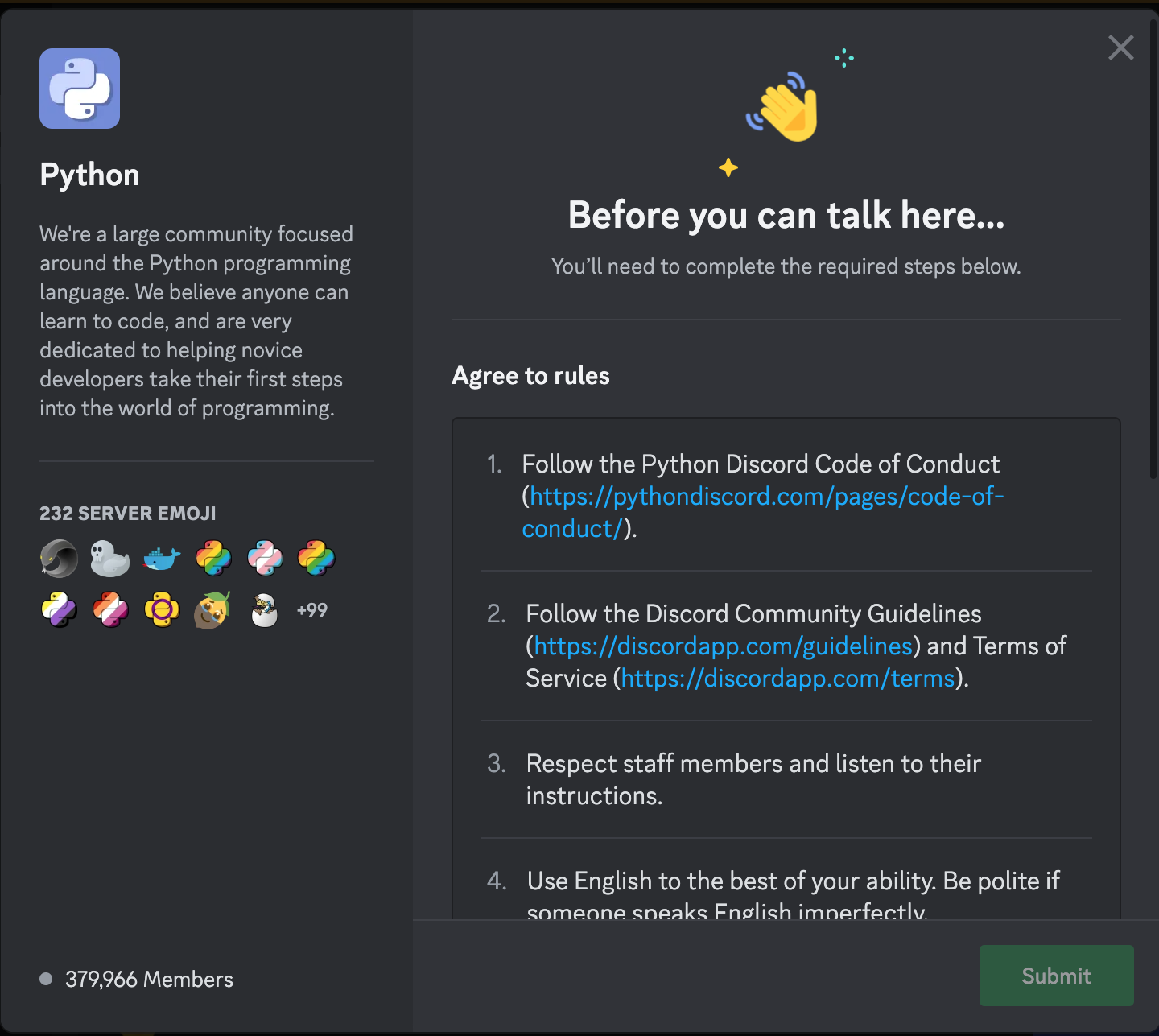Image resolution: width=1159 pixels, height=1036 pixels.
Task: Pick the rainbow Python emoji ending the first emoji row
Action: click(x=316, y=558)
